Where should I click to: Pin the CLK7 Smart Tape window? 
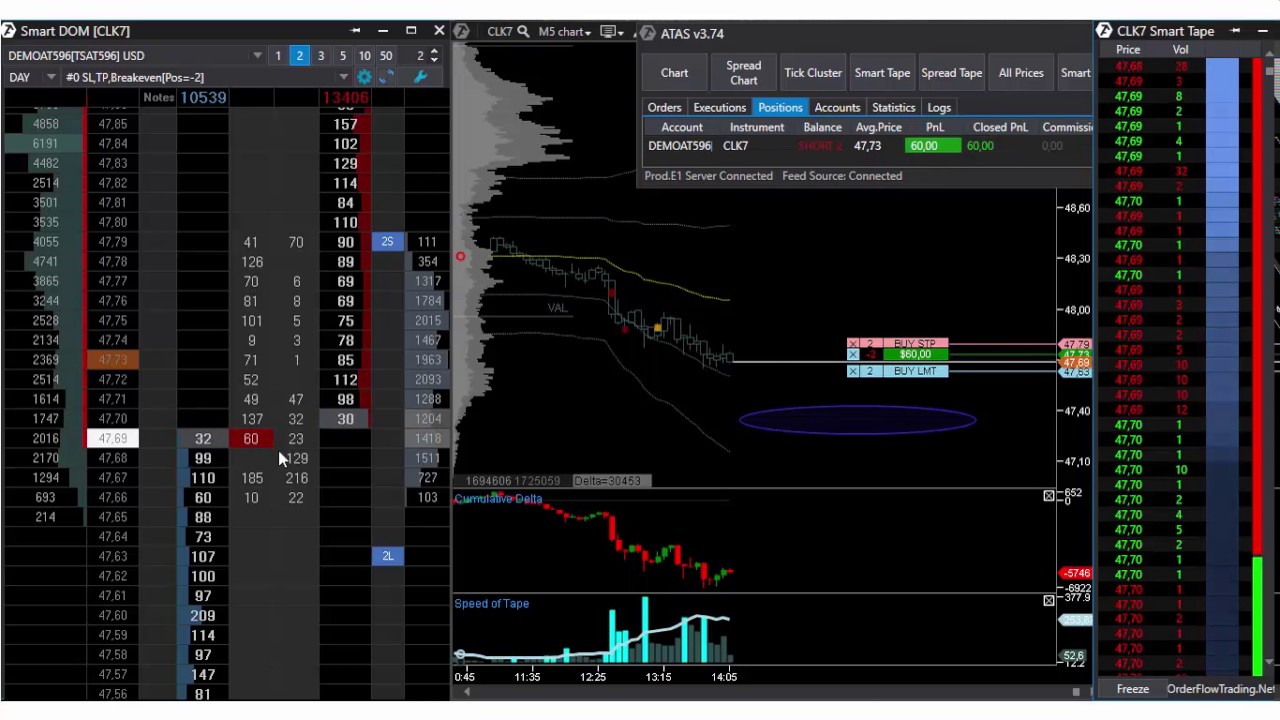pos(1235,31)
